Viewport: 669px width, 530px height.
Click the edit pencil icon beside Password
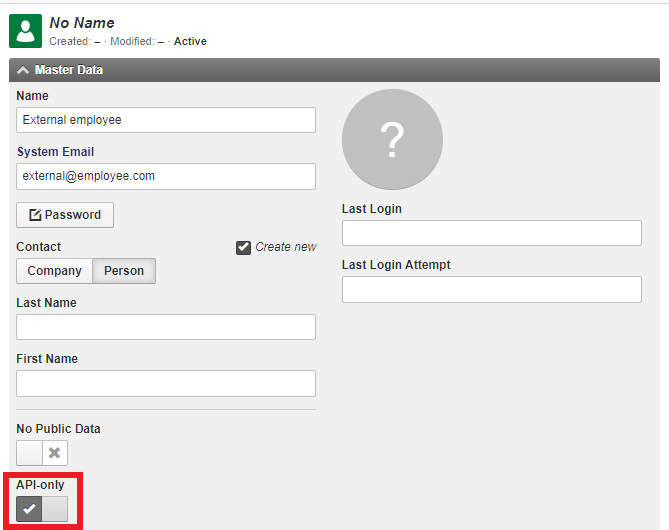coord(35,215)
